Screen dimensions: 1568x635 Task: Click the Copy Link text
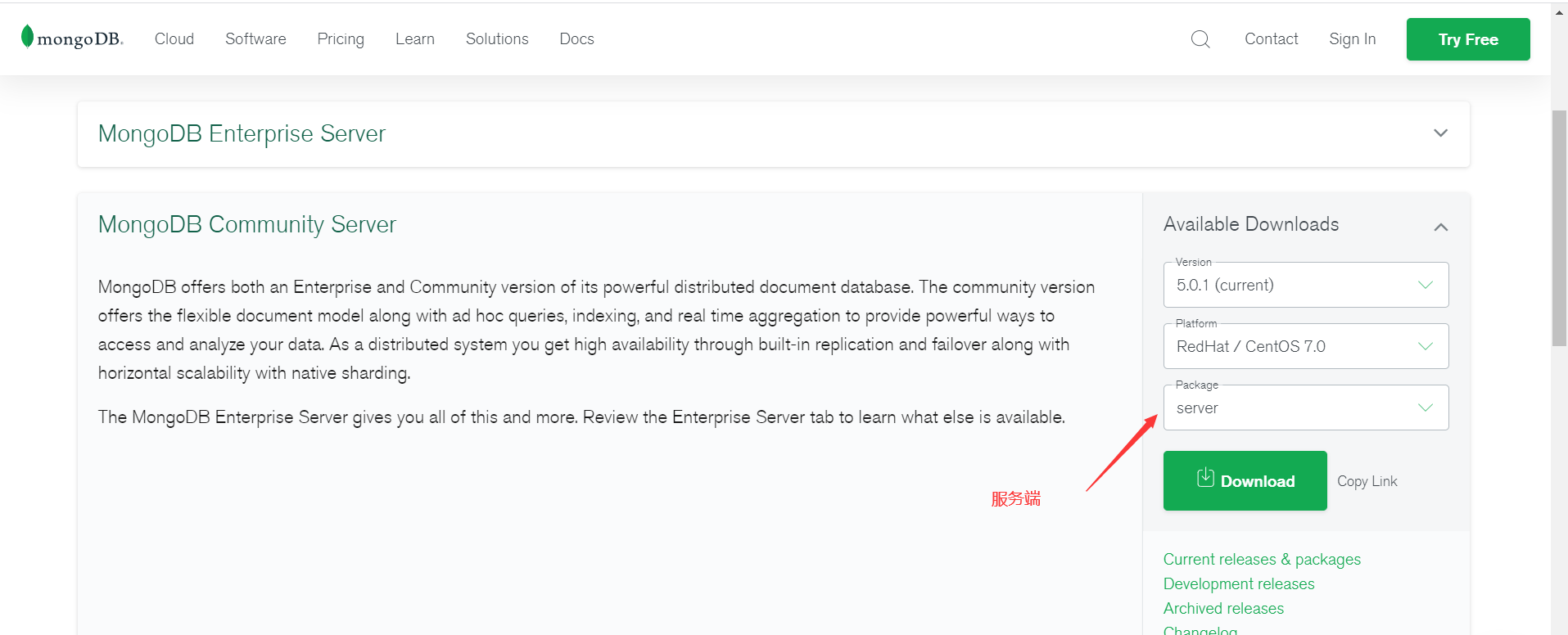(x=1367, y=481)
